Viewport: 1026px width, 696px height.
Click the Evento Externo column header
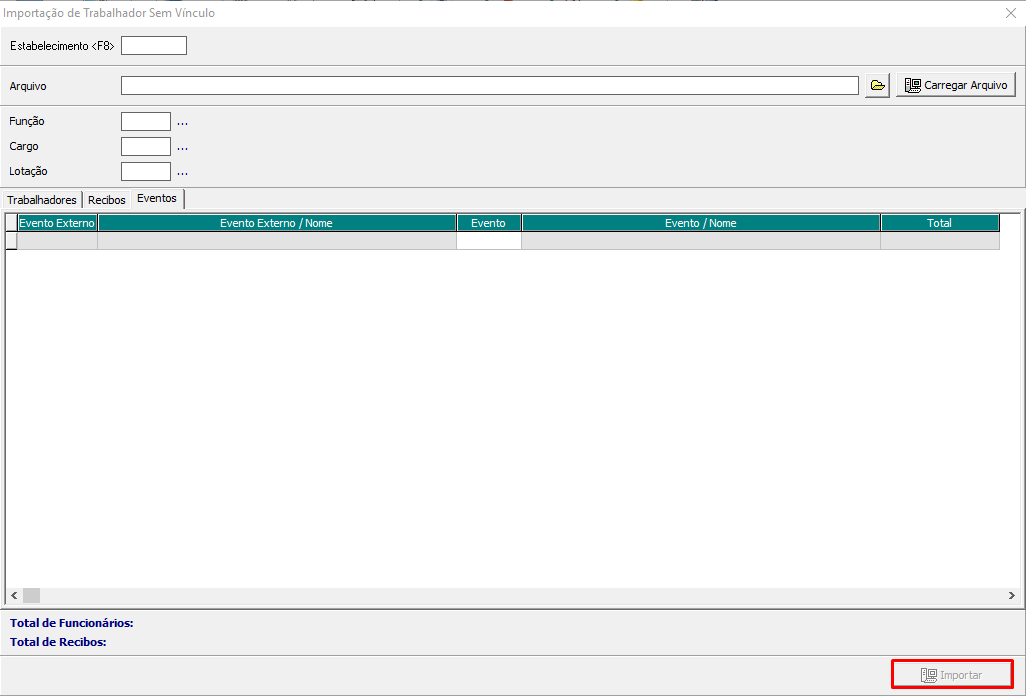click(57, 223)
